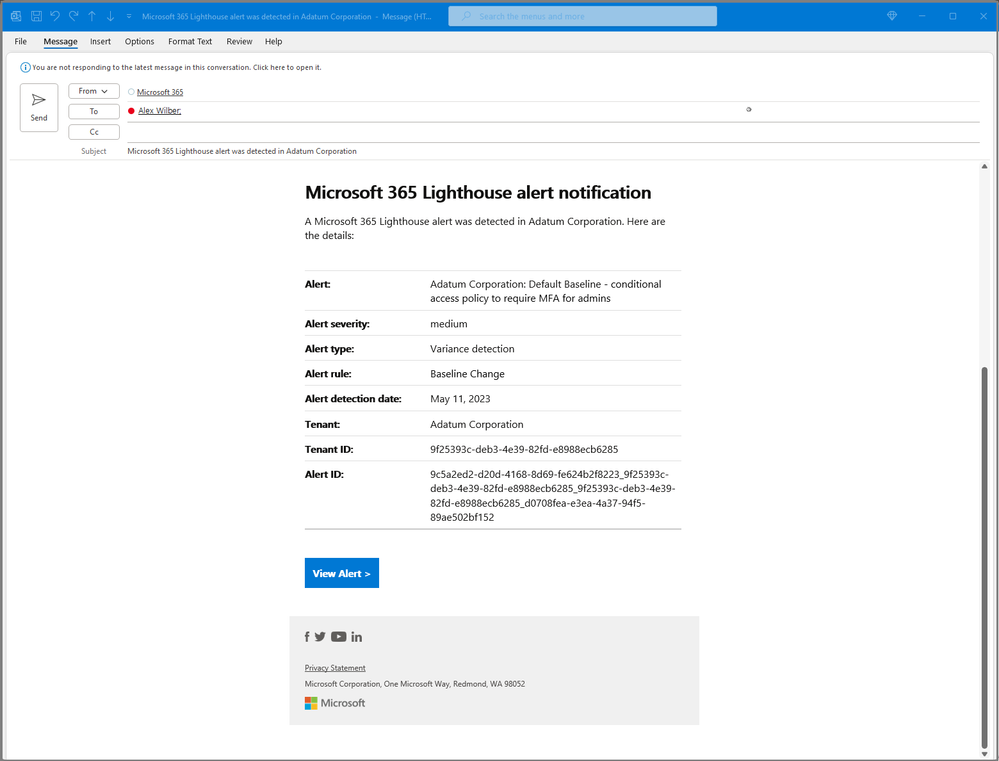Click the Twitter icon in footer

point(320,637)
